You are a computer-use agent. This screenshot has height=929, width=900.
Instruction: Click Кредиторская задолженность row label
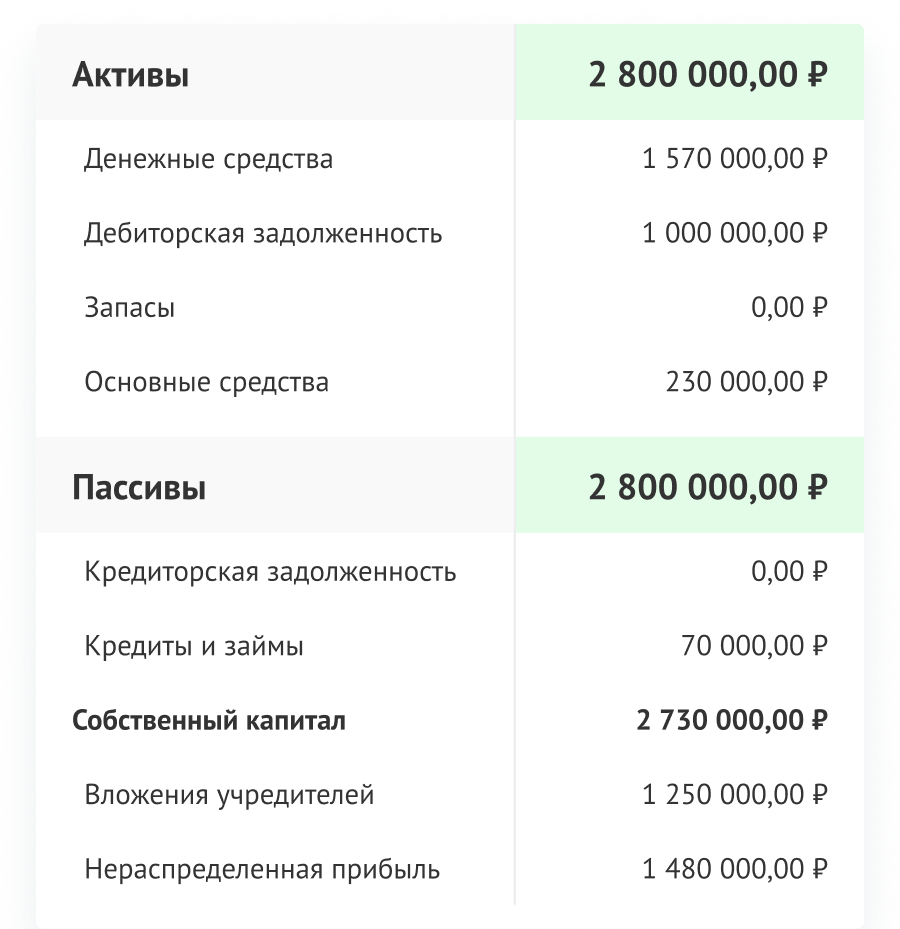pos(270,572)
